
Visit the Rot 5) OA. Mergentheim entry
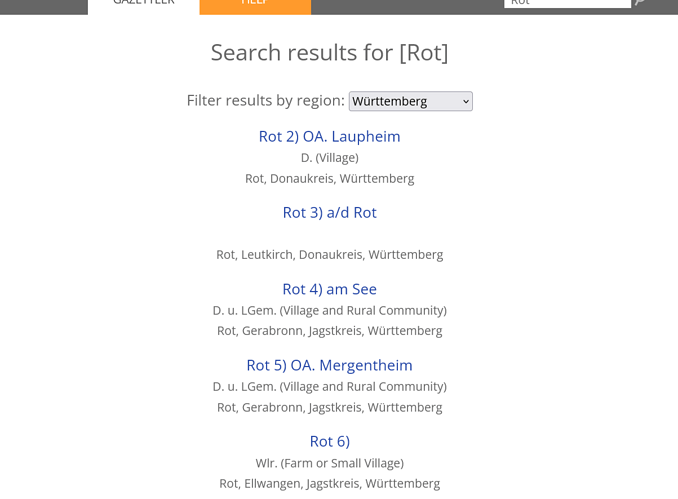tap(329, 365)
